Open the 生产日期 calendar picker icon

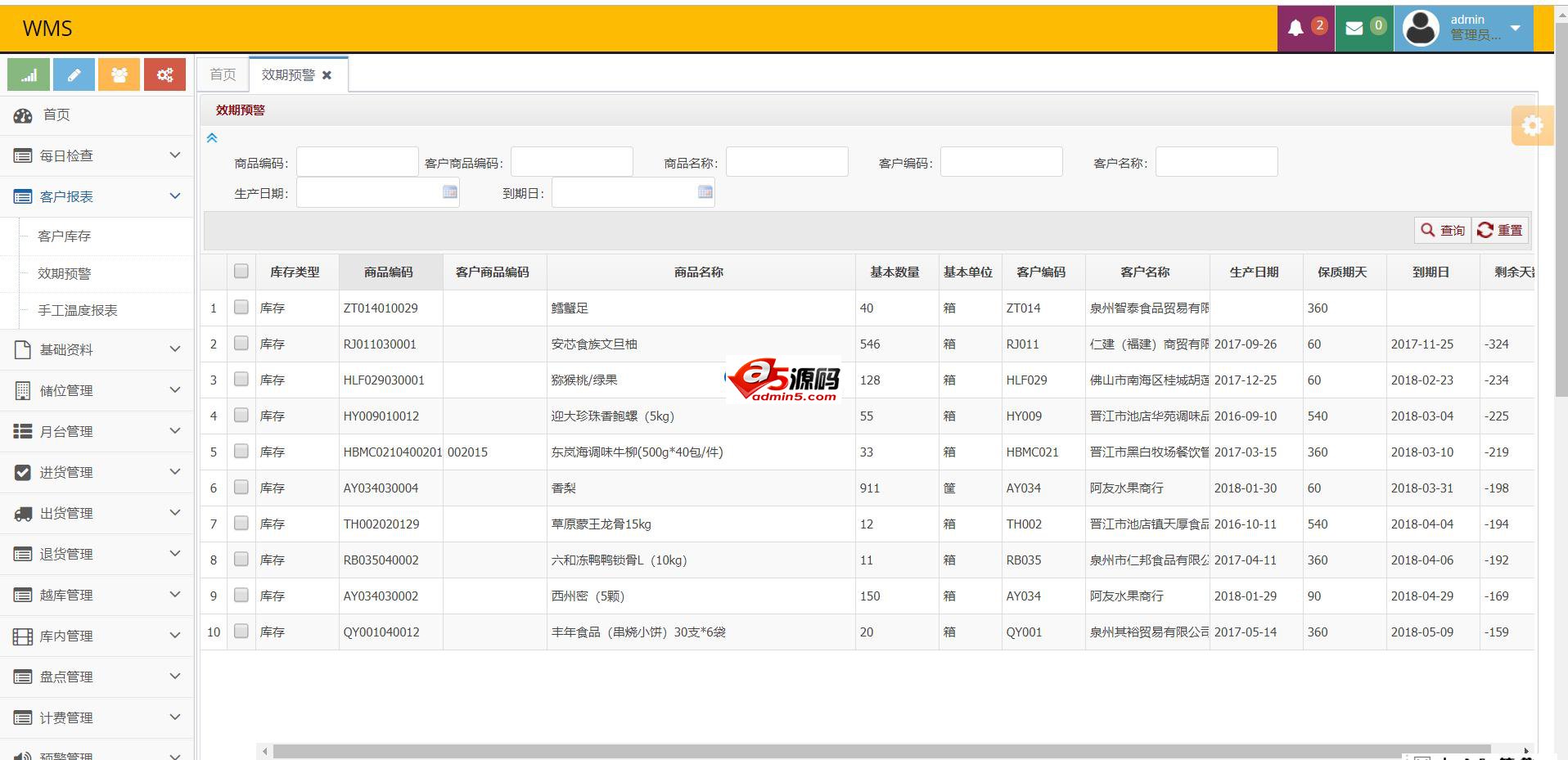click(449, 192)
